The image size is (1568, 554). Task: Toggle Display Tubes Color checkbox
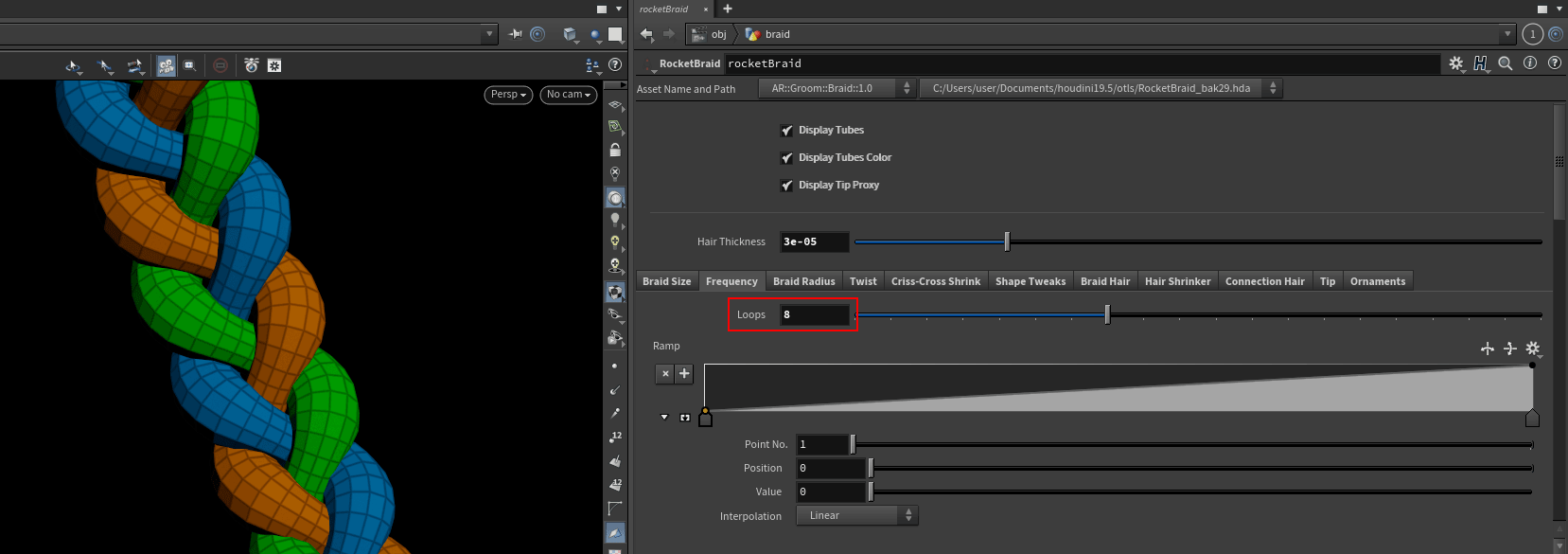[x=786, y=158]
